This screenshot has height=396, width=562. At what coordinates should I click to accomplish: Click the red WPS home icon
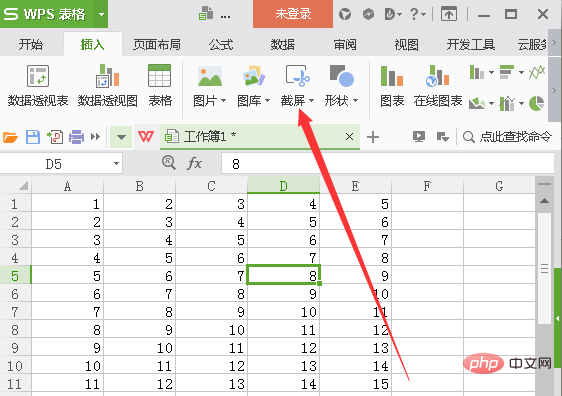[x=146, y=137]
